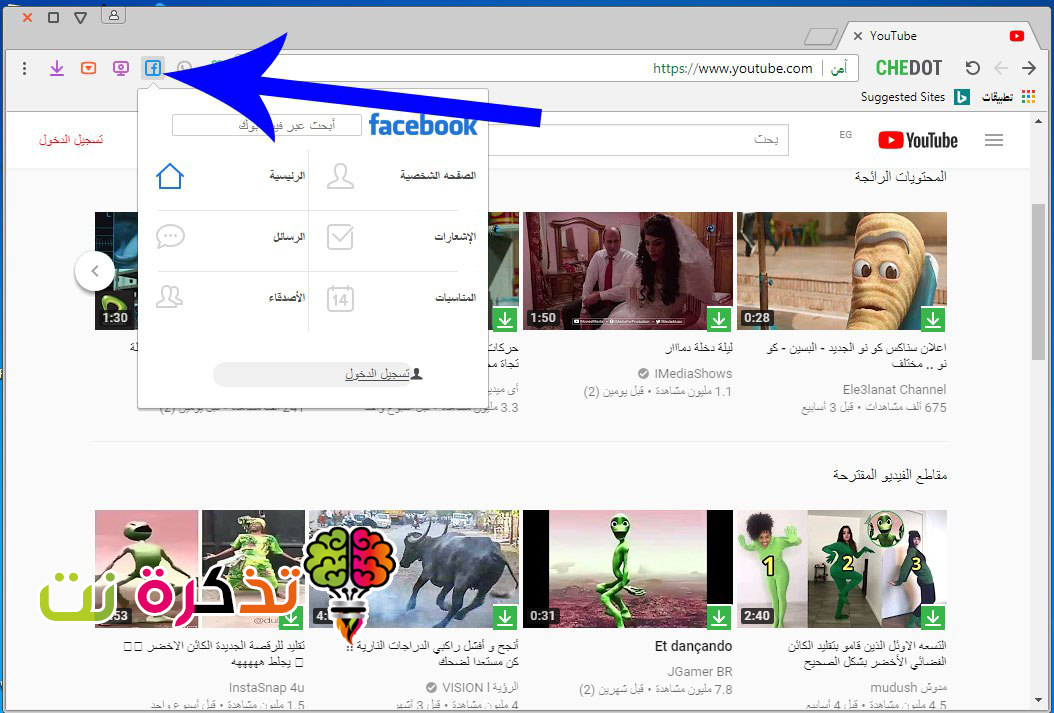Click the YouTube search box
1054x713 pixels.
pyautogui.click(x=639, y=140)
